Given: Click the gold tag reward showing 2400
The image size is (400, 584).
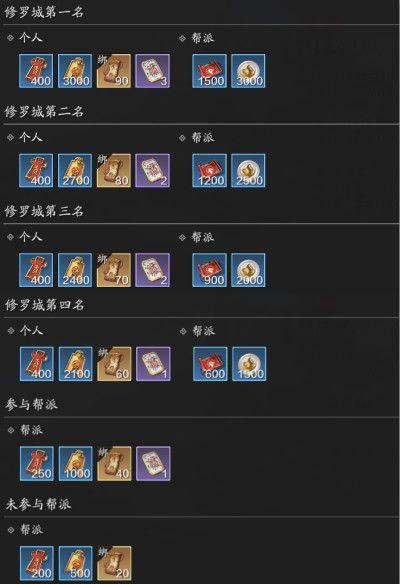Looking at the screenshot, I should click(x=75, y=270).
